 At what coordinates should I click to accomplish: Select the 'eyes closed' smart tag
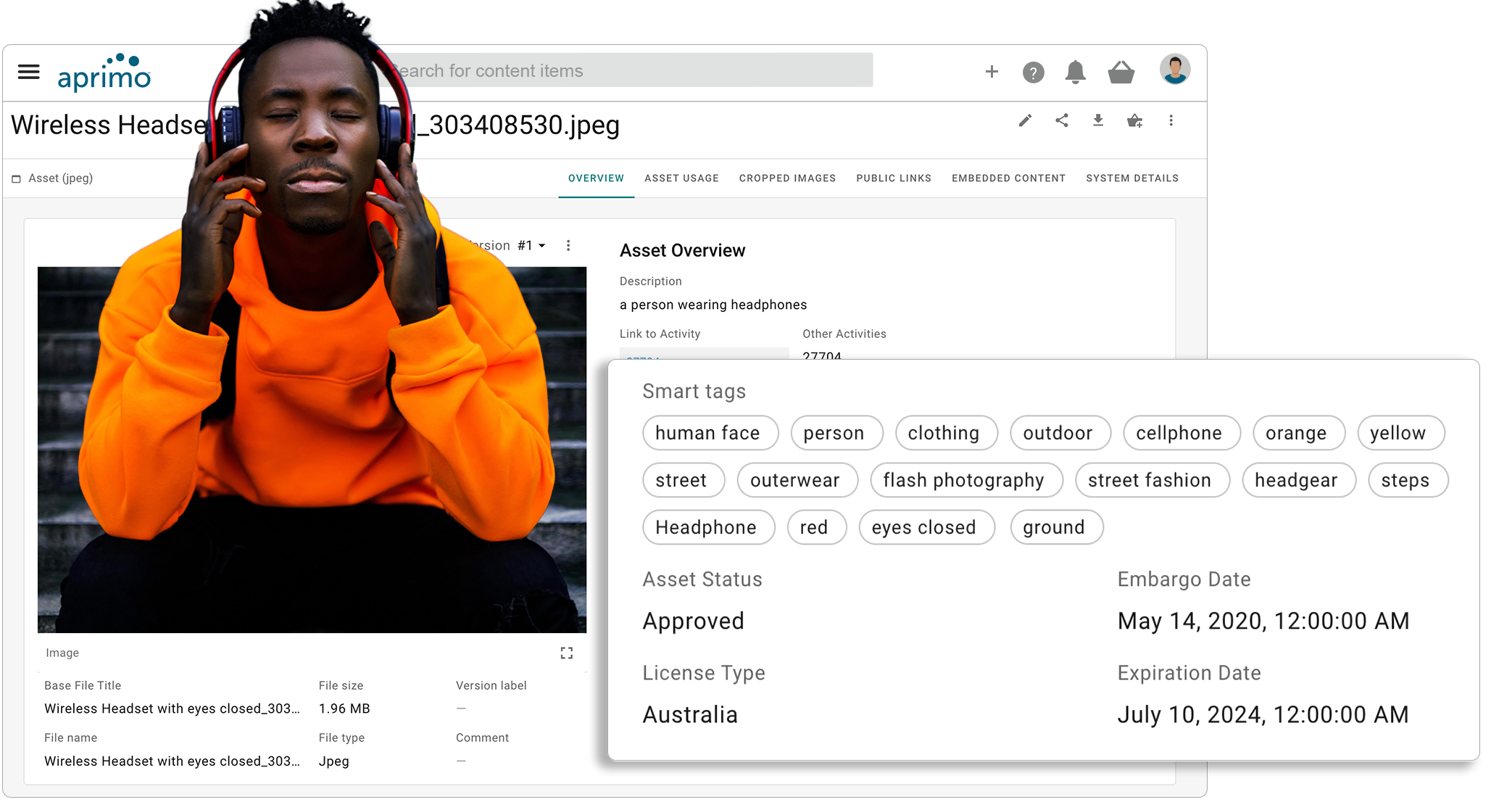click(926, 527)
